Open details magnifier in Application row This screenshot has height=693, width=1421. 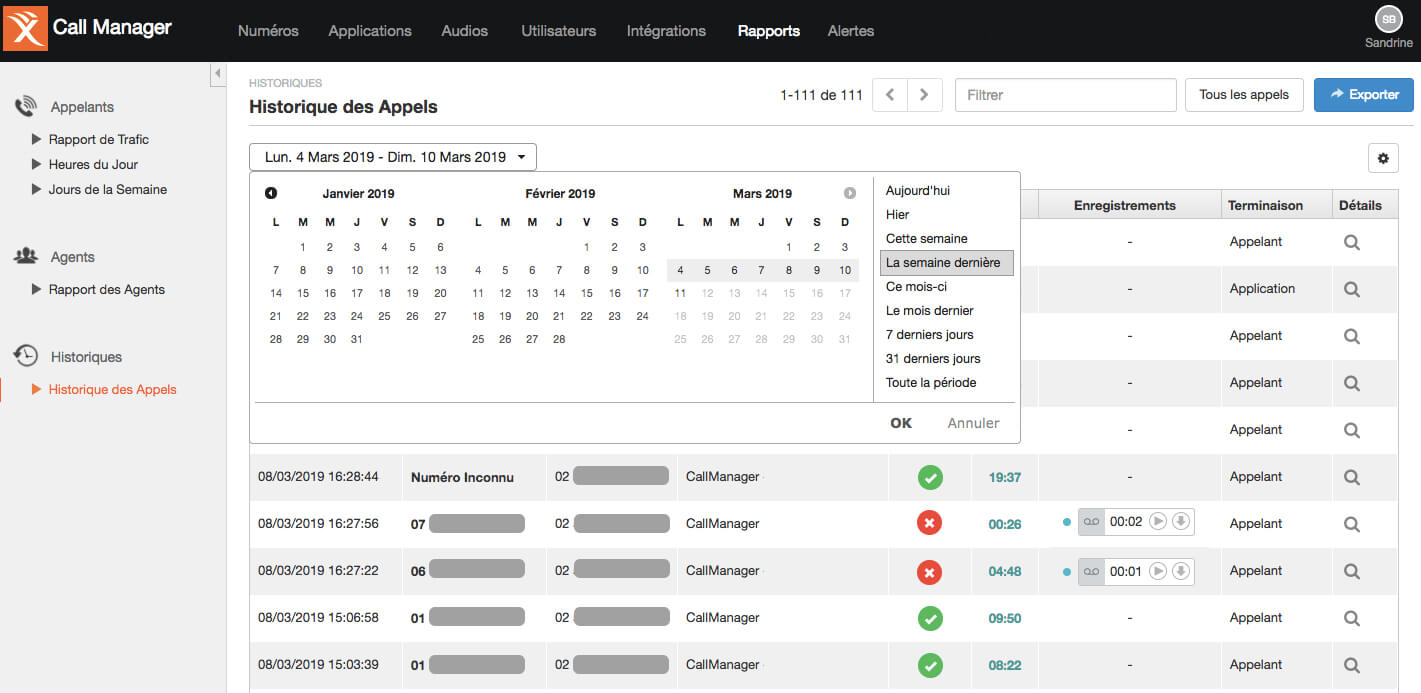1352,289
